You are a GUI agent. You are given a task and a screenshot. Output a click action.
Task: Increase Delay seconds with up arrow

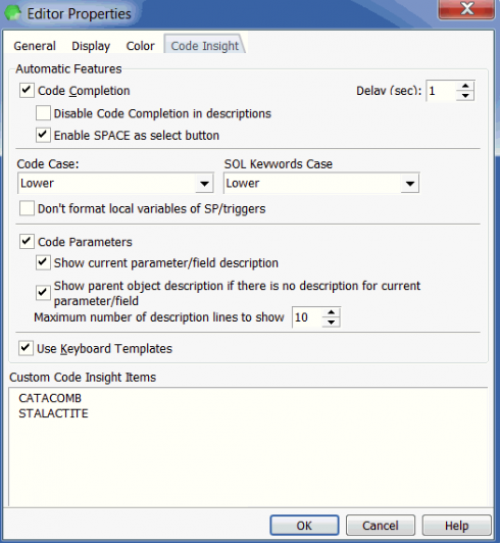[x=465, y=86]
